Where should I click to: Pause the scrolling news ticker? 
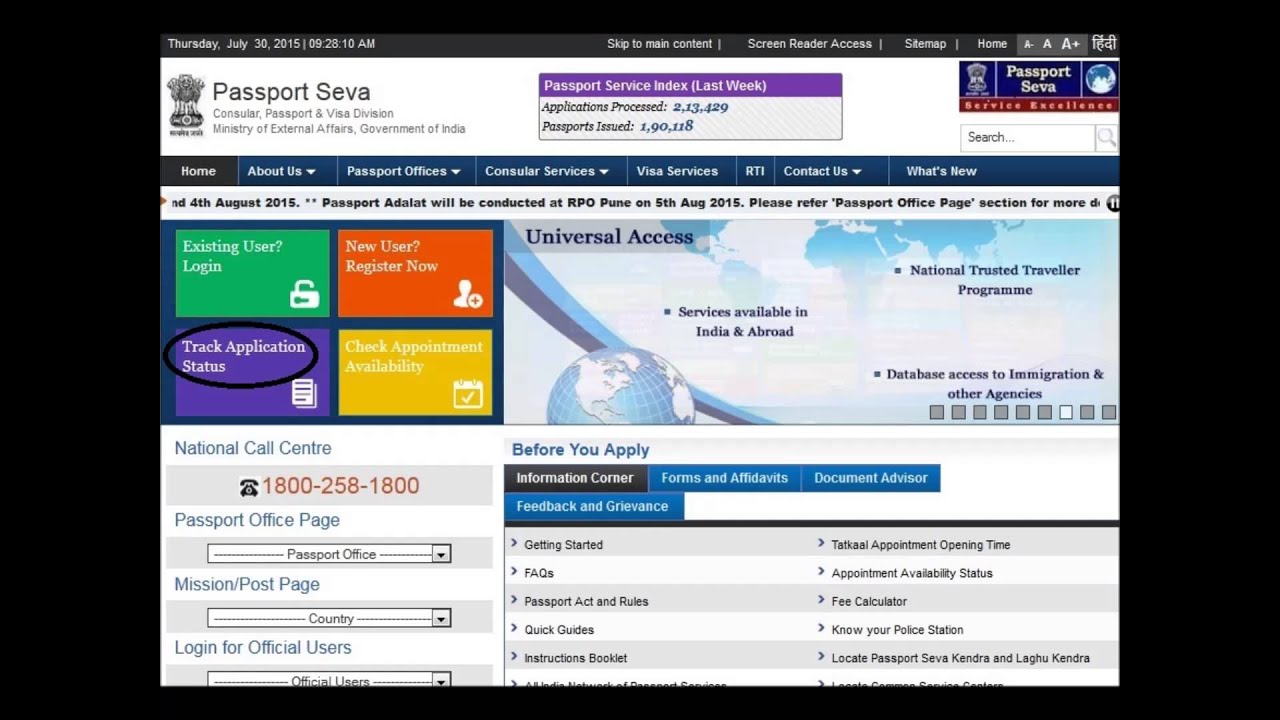pos(1112,203)
